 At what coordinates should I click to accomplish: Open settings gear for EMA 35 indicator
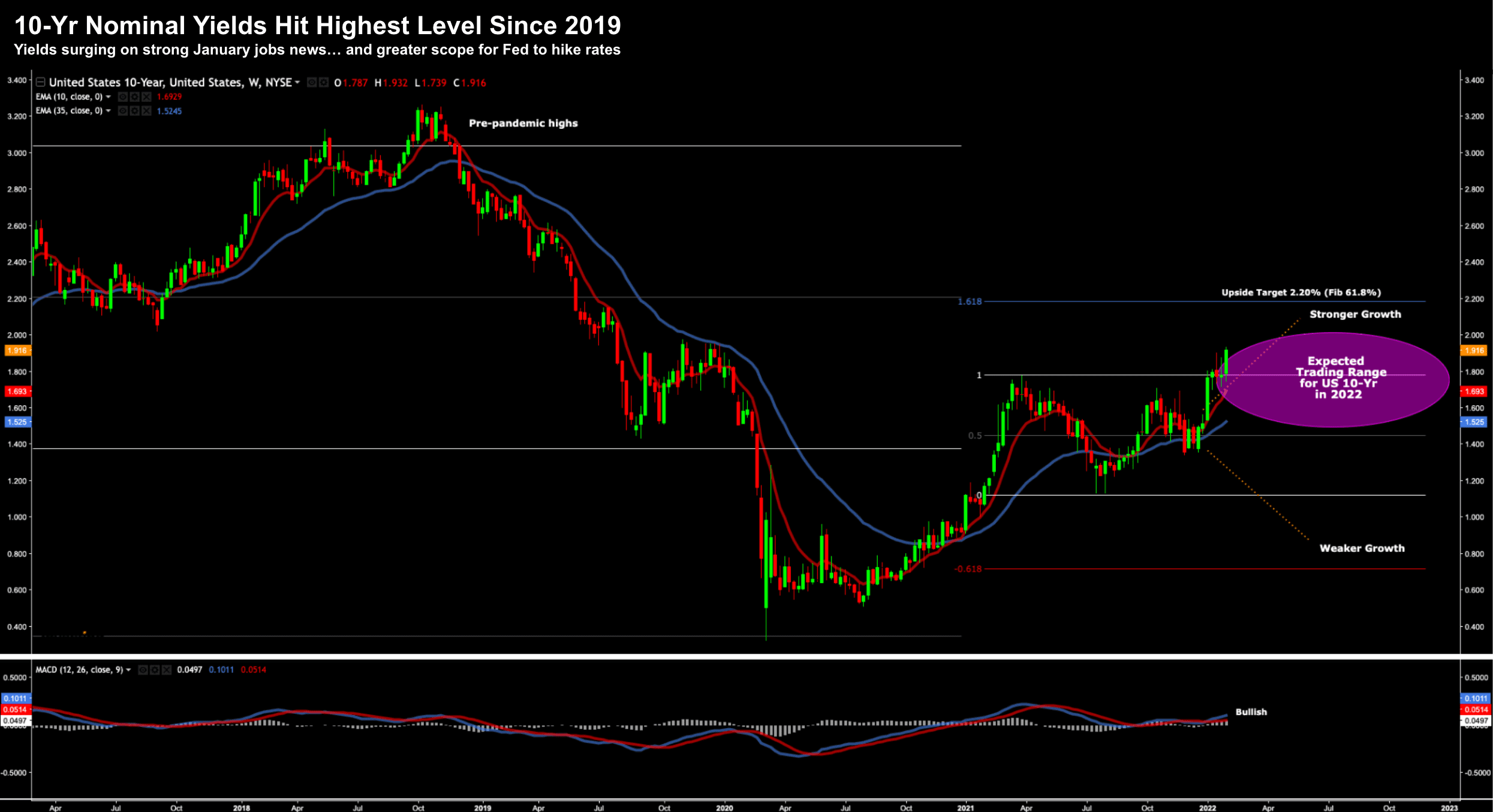pos(134,111)
